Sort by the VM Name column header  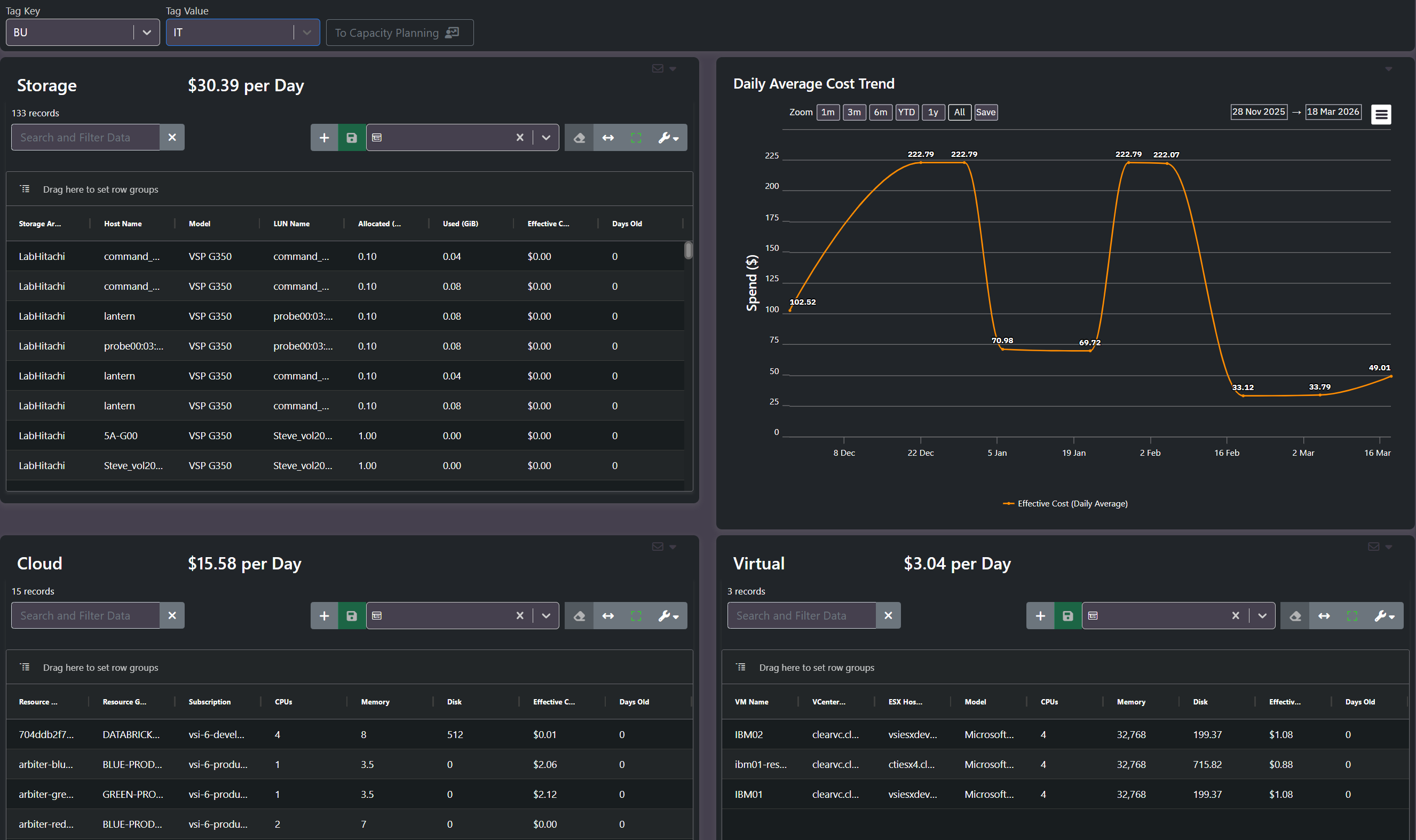click(x=751, y=702)
